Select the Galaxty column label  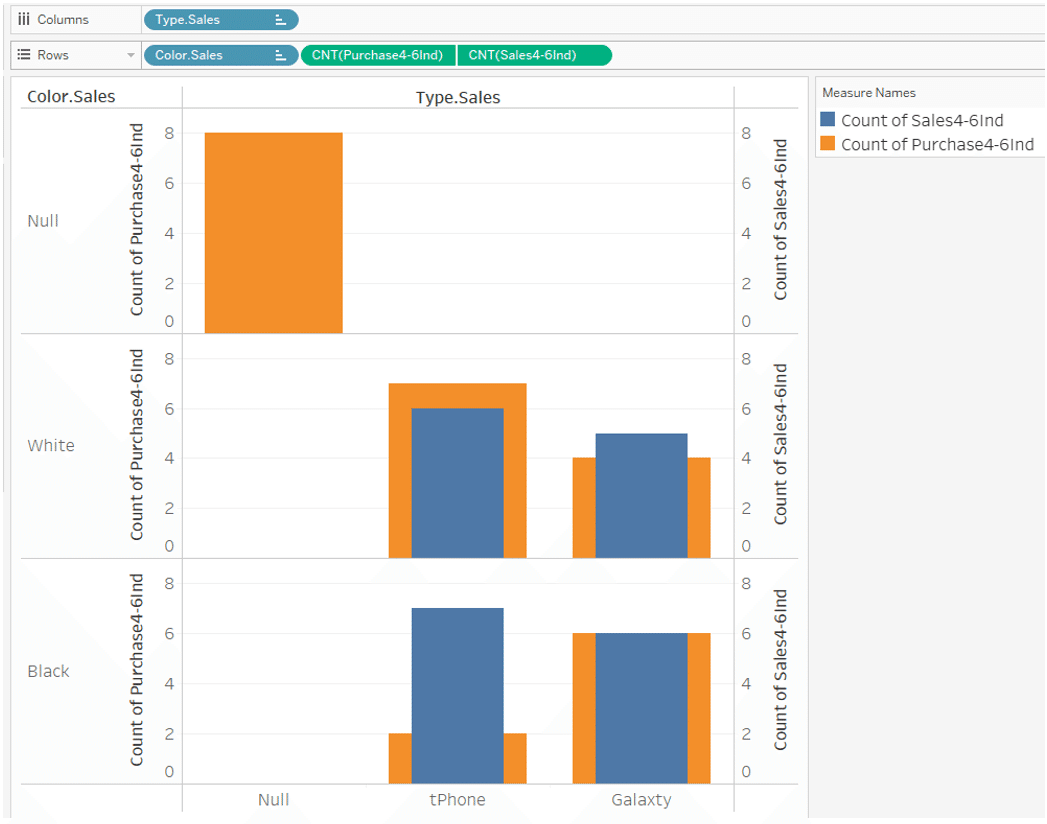[x=642, y=799]
